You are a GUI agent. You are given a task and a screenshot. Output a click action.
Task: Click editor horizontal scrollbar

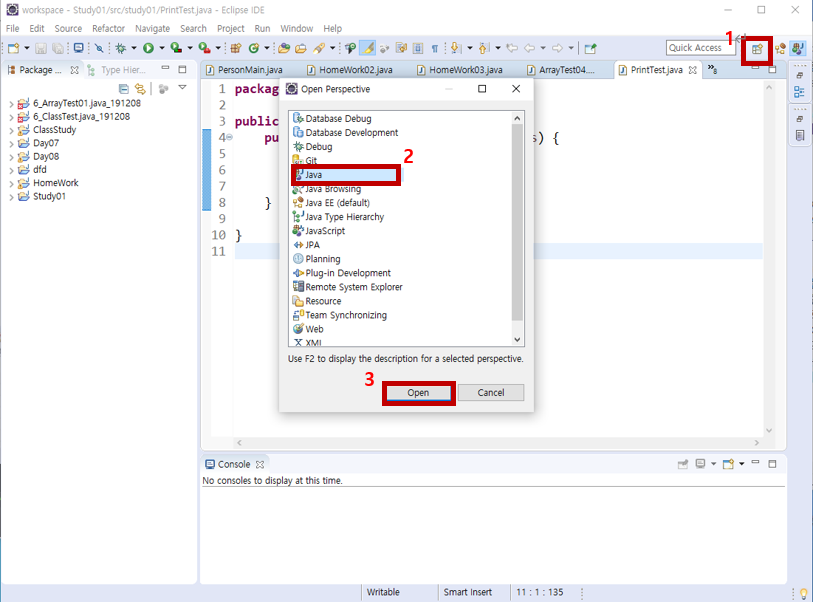pos(498,442)
